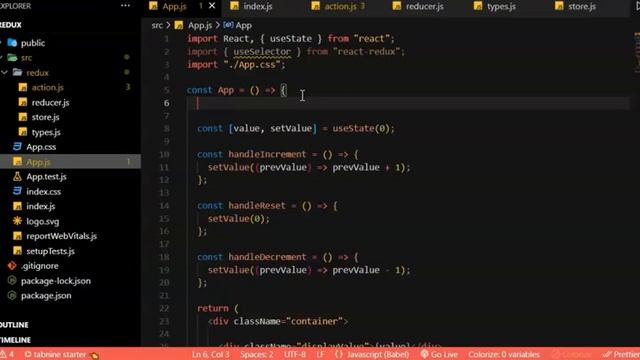
Task: Open package-lock.json in the file tree
Action: pyautogui.click(x=56, y=281)
